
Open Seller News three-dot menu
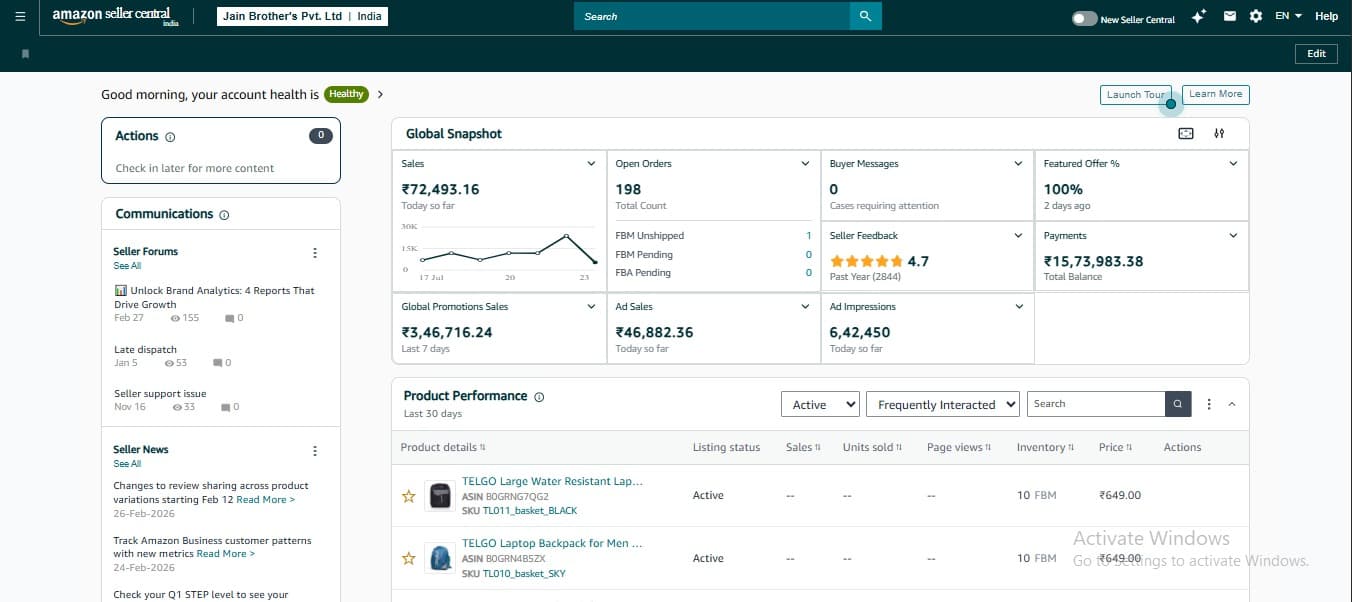click(315, 451)
